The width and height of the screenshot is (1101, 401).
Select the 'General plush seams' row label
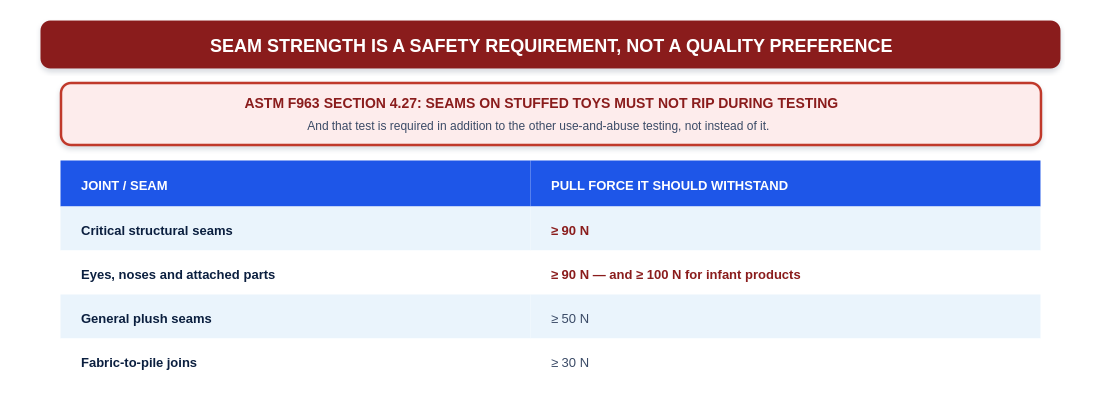coord(146,319)
